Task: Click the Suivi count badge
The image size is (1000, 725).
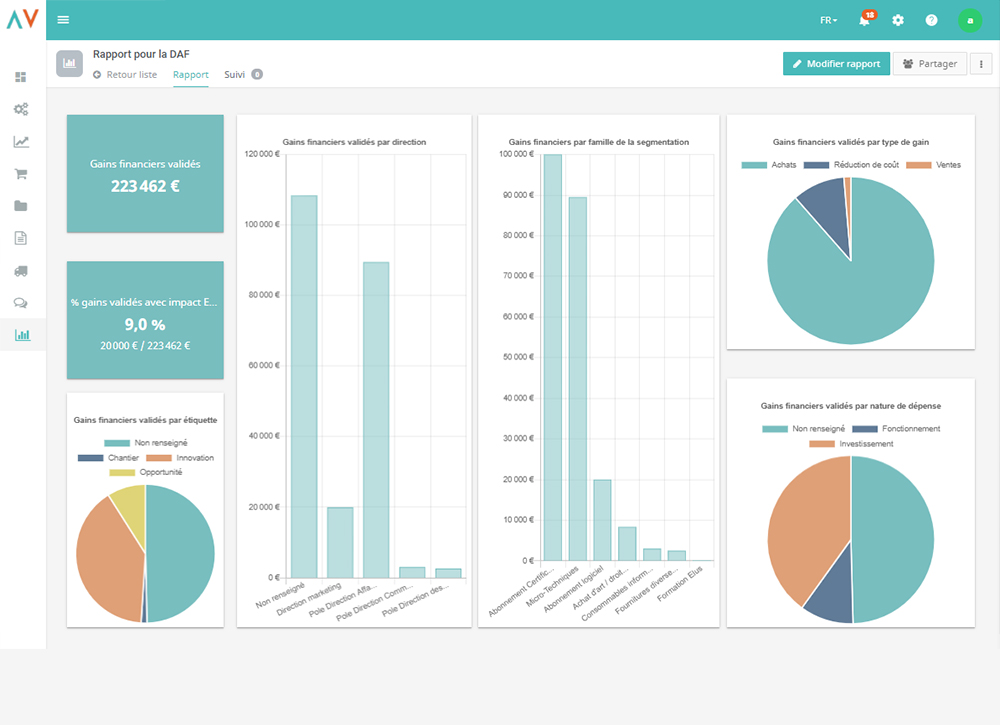Action: click(x=257, y=75)
